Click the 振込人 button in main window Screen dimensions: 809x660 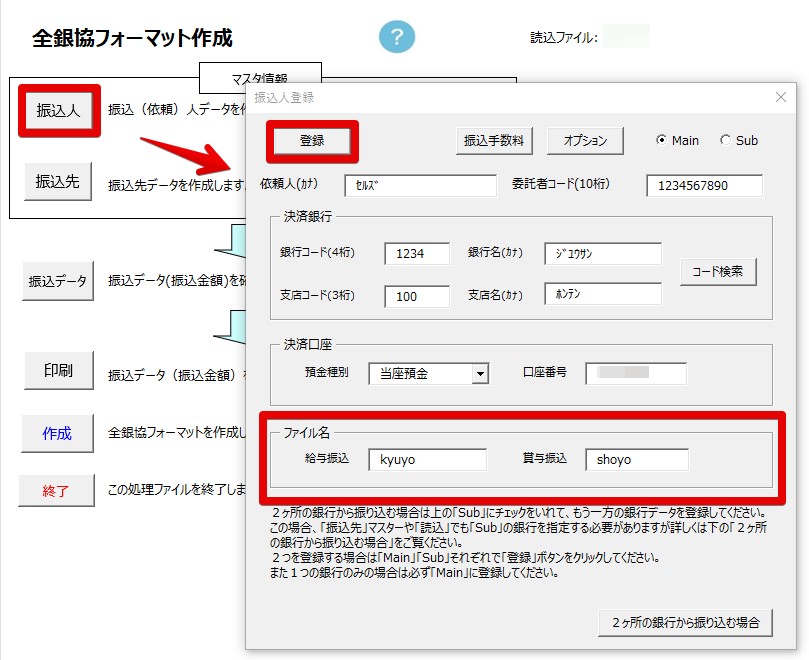point(58,110)
